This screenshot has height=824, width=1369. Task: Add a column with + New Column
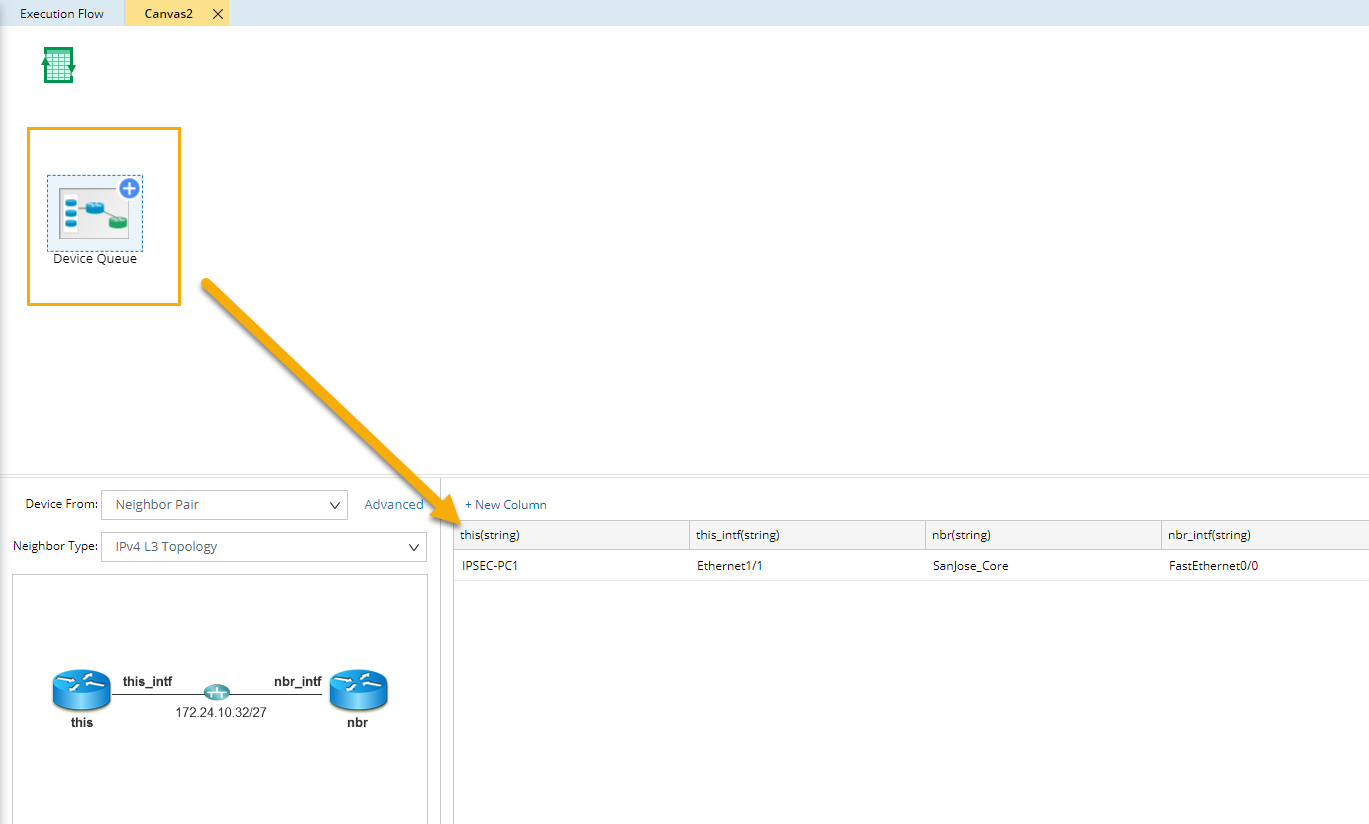click(x=506, y=505)
